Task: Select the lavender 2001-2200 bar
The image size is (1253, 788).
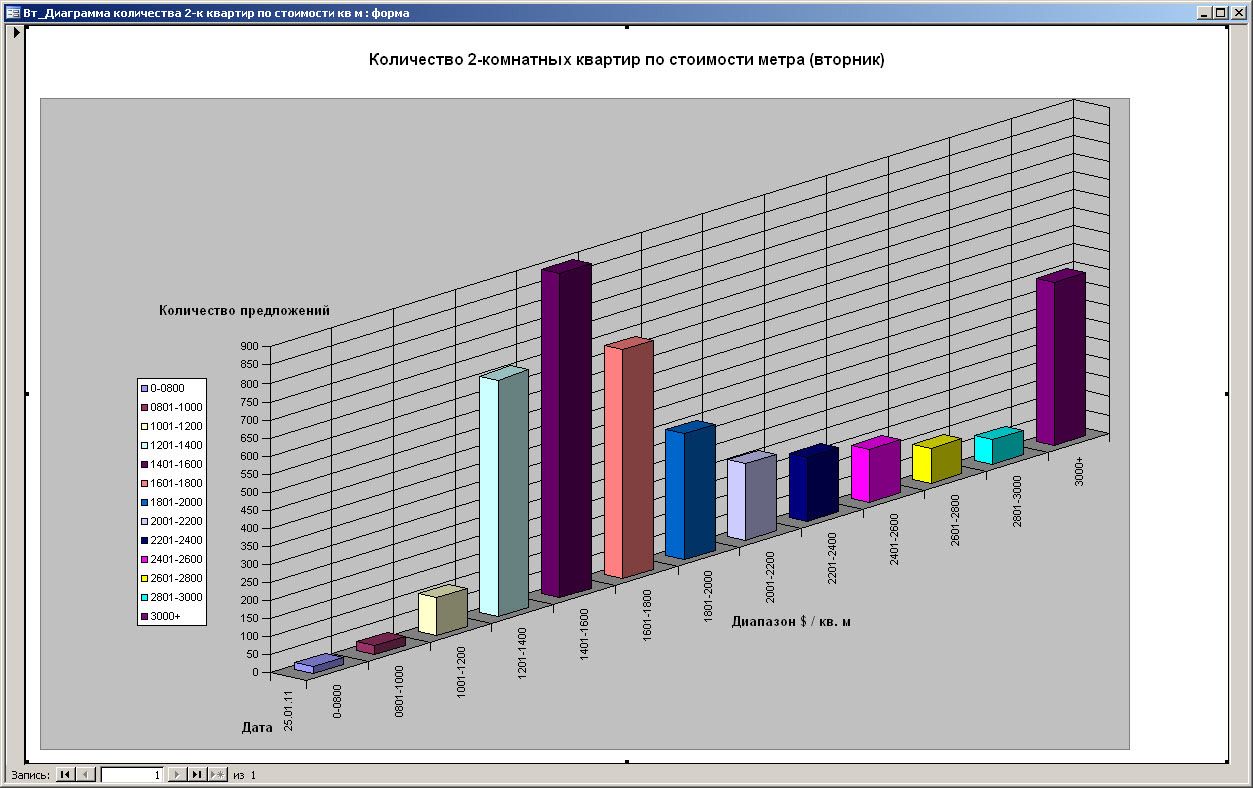Action: tap(752, 496)
